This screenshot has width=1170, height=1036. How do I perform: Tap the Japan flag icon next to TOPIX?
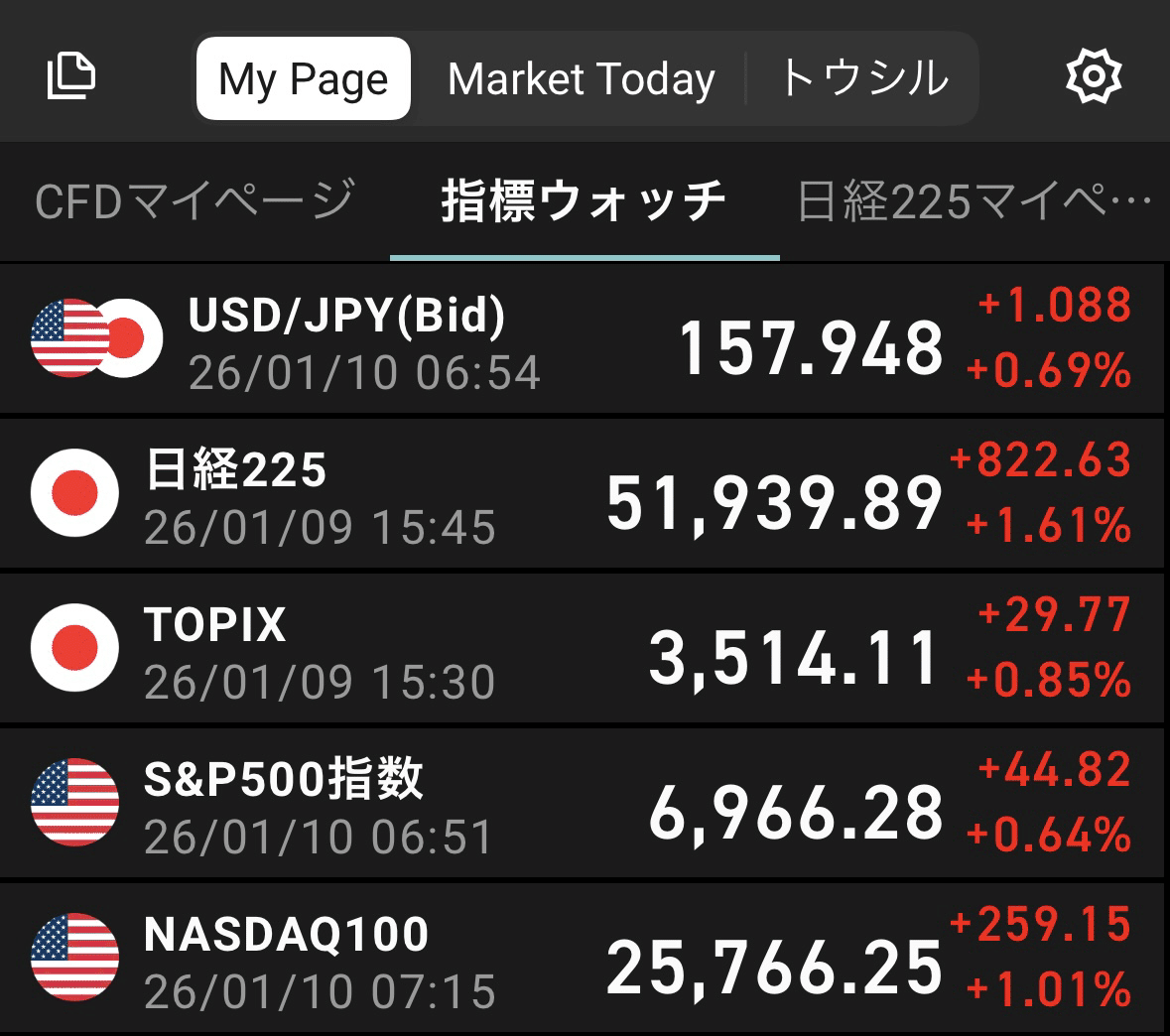[x=74, y=648]
